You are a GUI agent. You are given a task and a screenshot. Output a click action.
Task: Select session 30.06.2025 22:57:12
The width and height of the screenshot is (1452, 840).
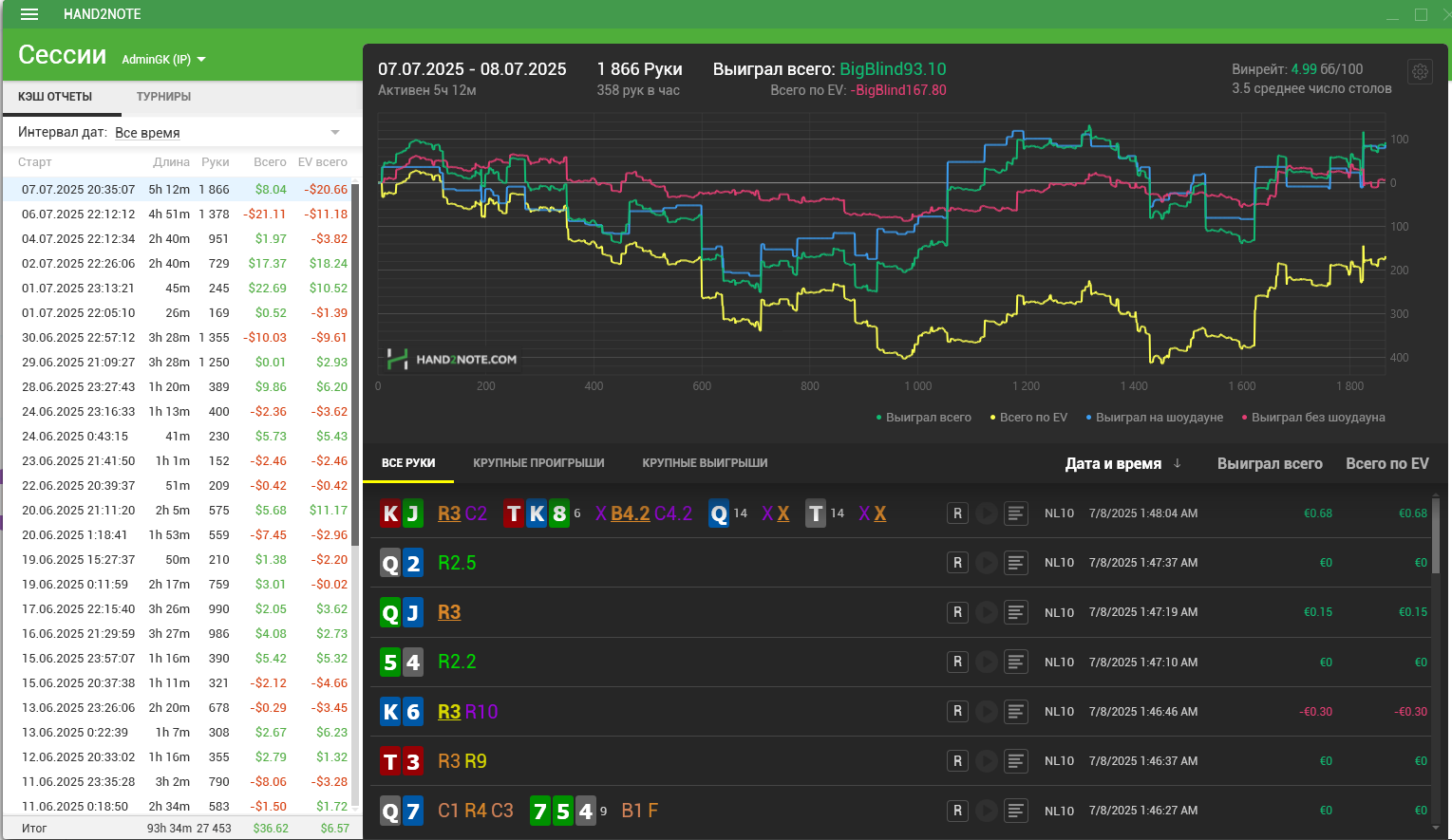(177, 338)
